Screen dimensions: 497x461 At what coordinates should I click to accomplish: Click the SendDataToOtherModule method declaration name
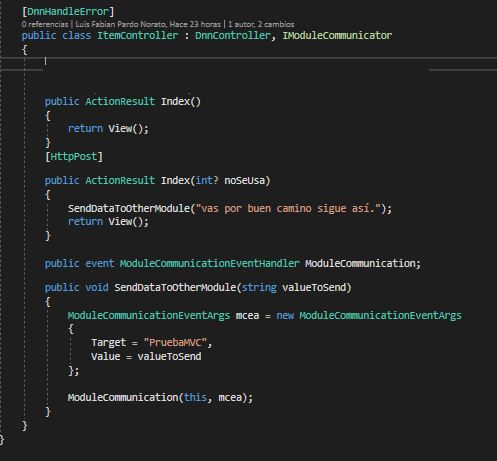(x=175, y=287)
